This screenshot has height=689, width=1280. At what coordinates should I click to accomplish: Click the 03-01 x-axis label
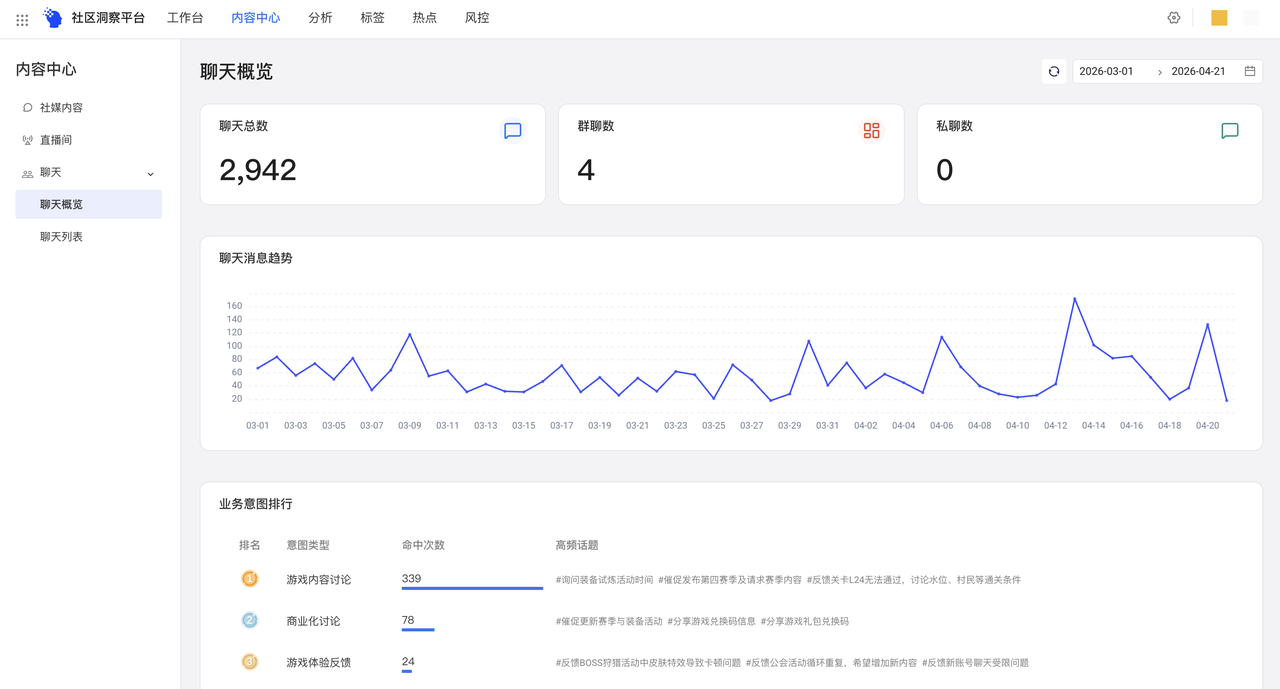tap(257, 425)
